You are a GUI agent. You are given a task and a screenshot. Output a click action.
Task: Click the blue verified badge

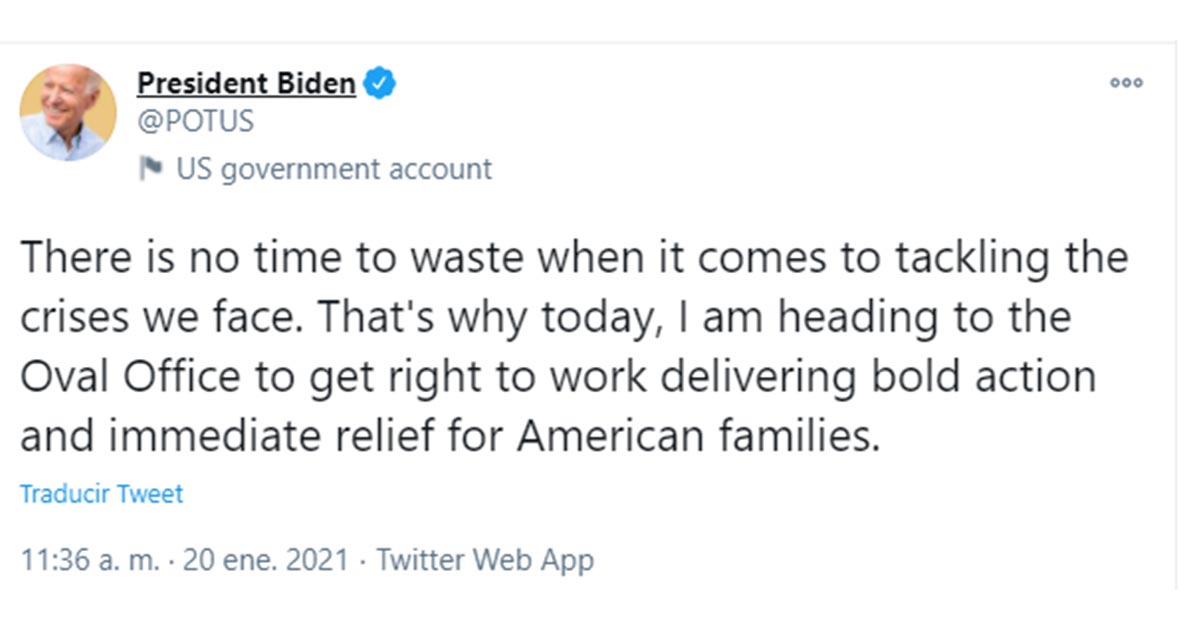pos(379,83)
